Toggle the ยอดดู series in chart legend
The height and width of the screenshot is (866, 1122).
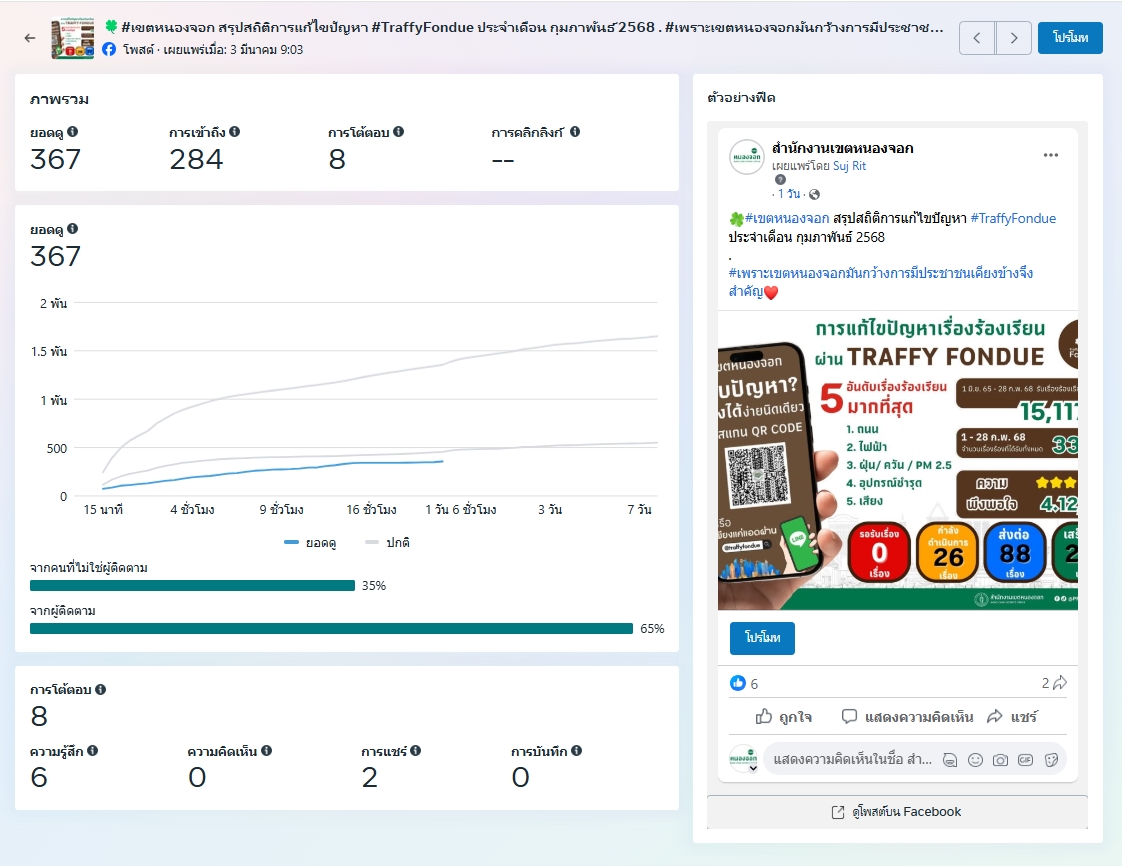311,543
